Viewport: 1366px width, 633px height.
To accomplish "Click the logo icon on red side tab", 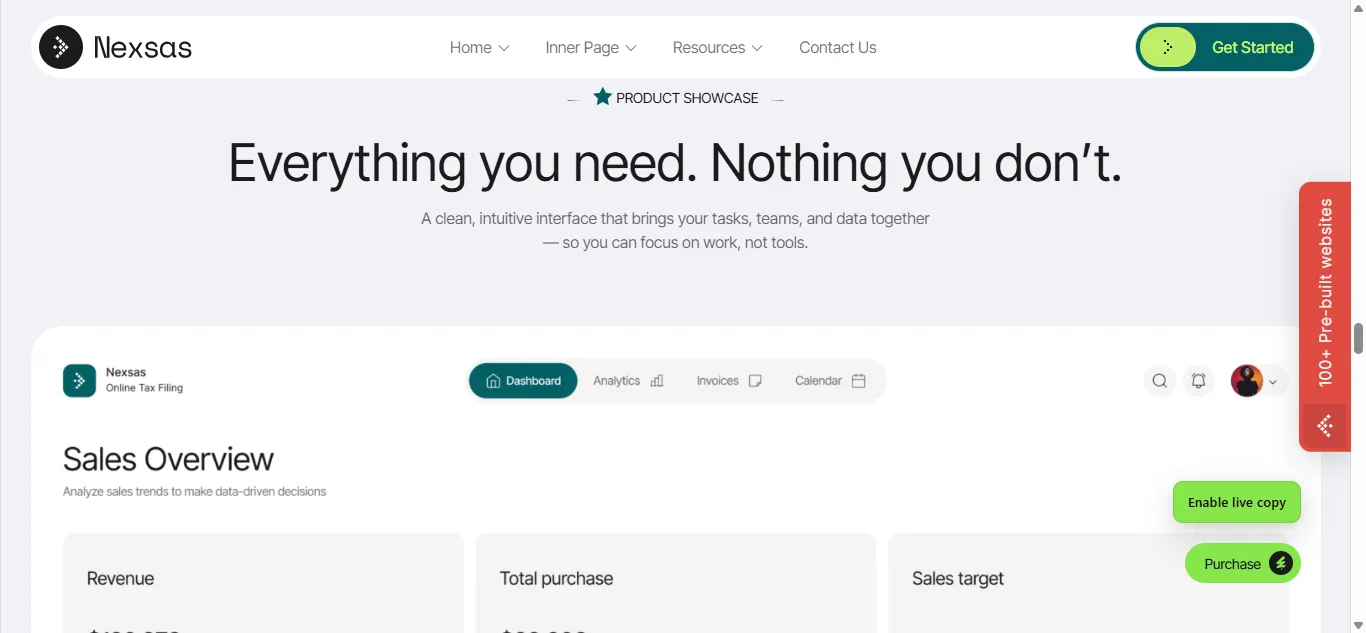I will pos(1325,427).
